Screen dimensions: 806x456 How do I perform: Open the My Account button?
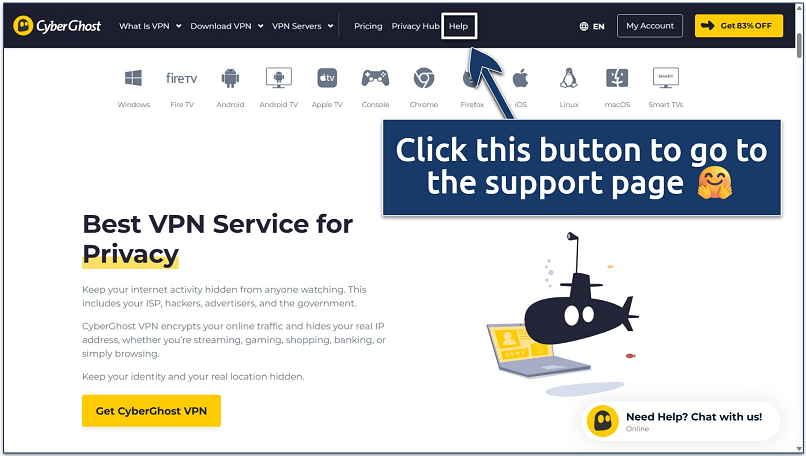pyautogui.click(x=650, y=26)
